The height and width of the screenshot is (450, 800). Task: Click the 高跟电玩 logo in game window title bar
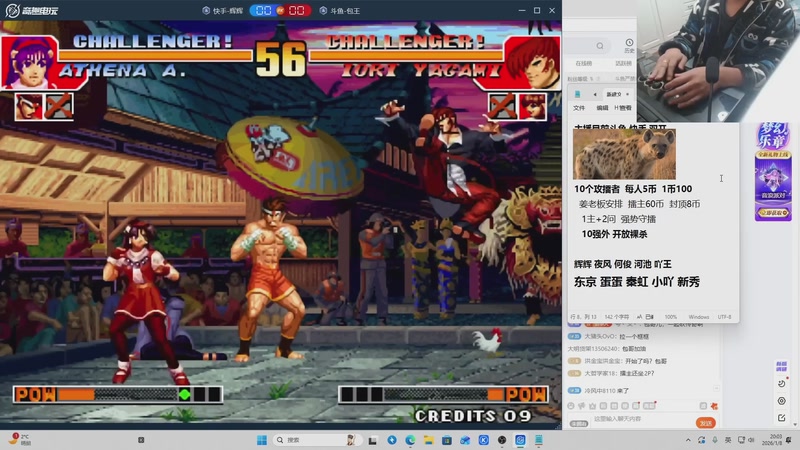pos(32,10)
